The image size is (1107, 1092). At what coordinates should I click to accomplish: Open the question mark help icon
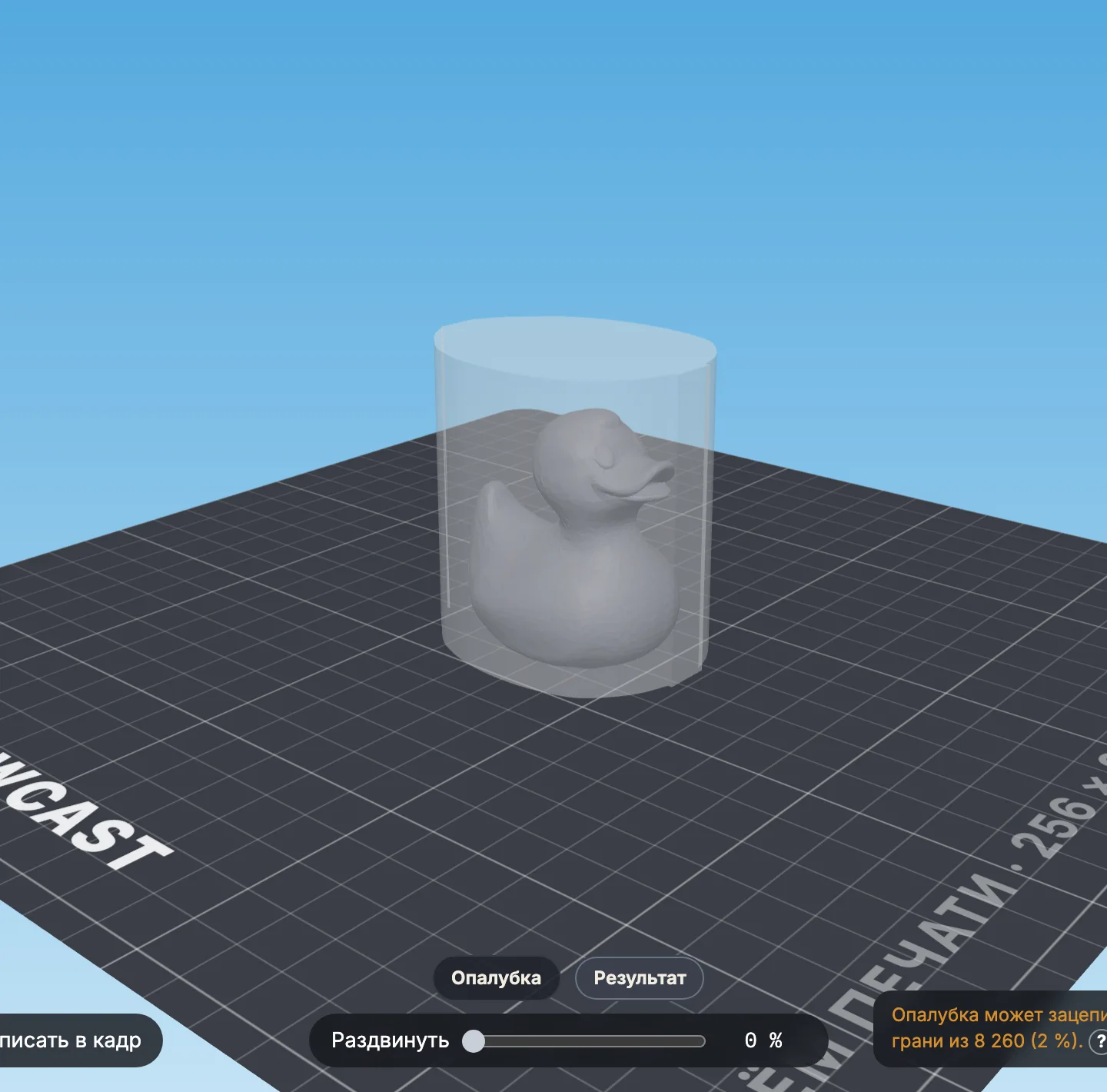[1099, 1041]
